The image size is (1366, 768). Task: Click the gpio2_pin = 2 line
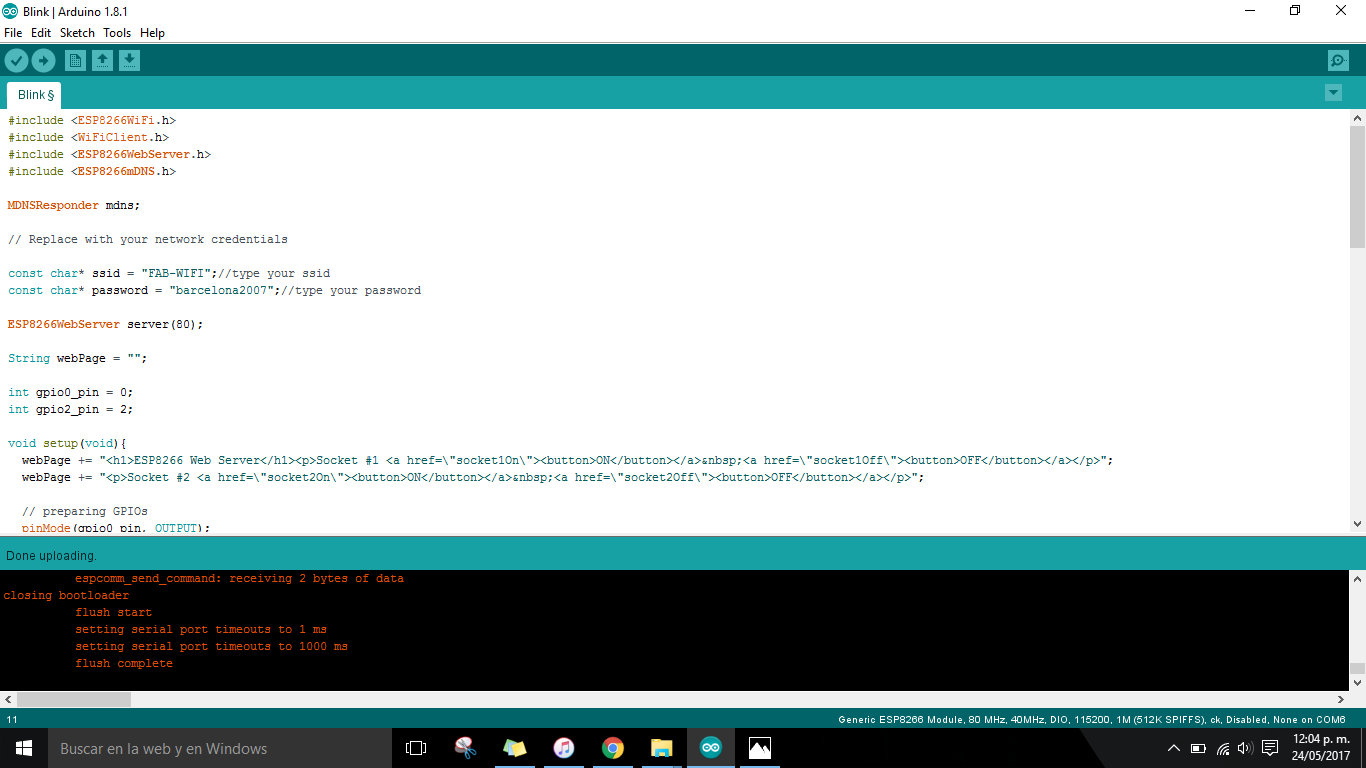pyautogui.click(x=70, y=409)
